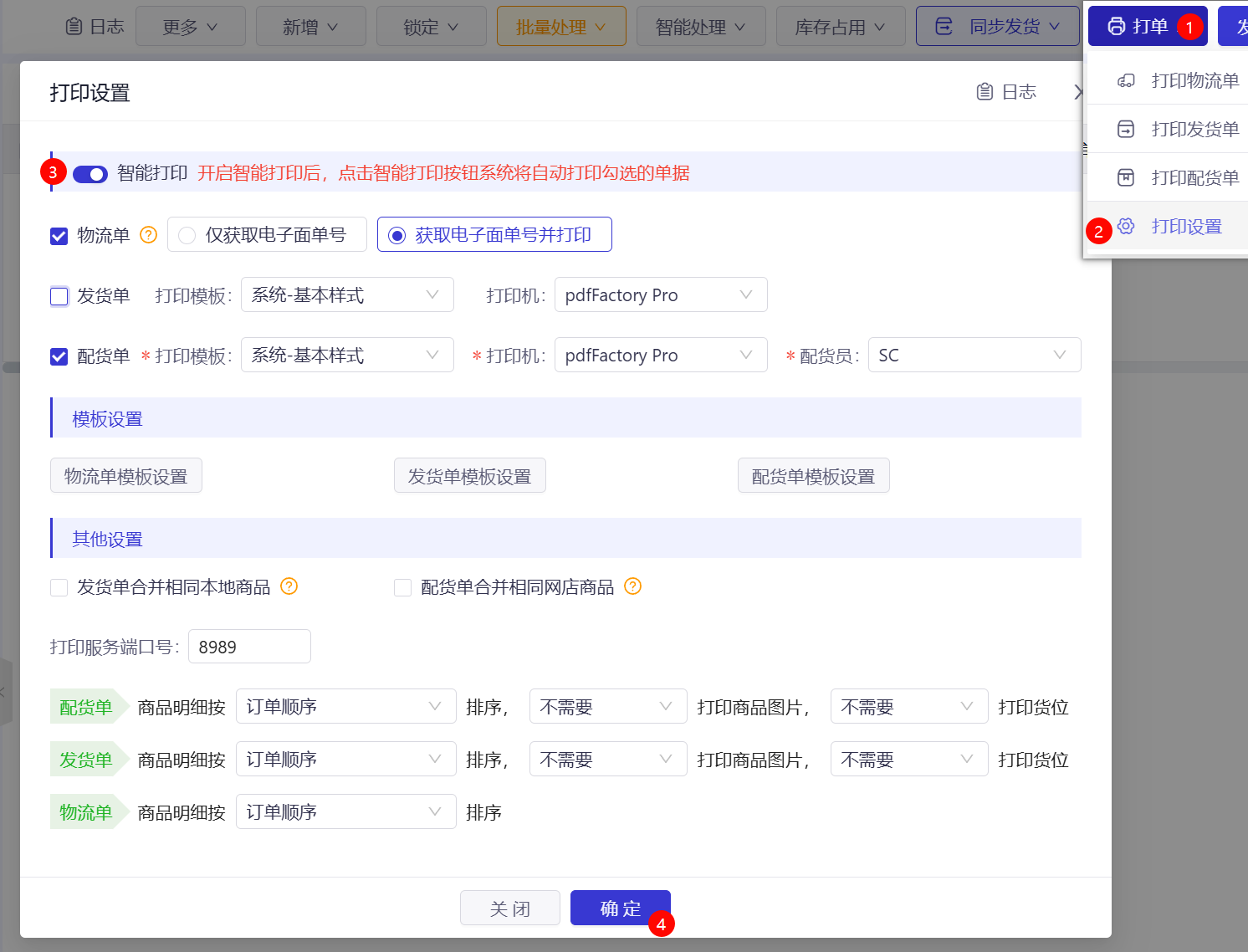Close the 打印设置 dialog with X
1248x952 pixels.
[1079, 92]
